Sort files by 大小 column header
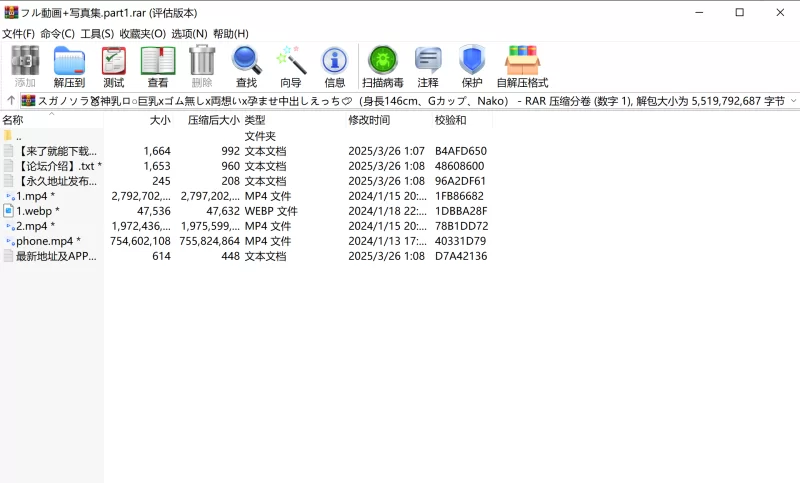The image size is (800, 483). tap(160, 120)
